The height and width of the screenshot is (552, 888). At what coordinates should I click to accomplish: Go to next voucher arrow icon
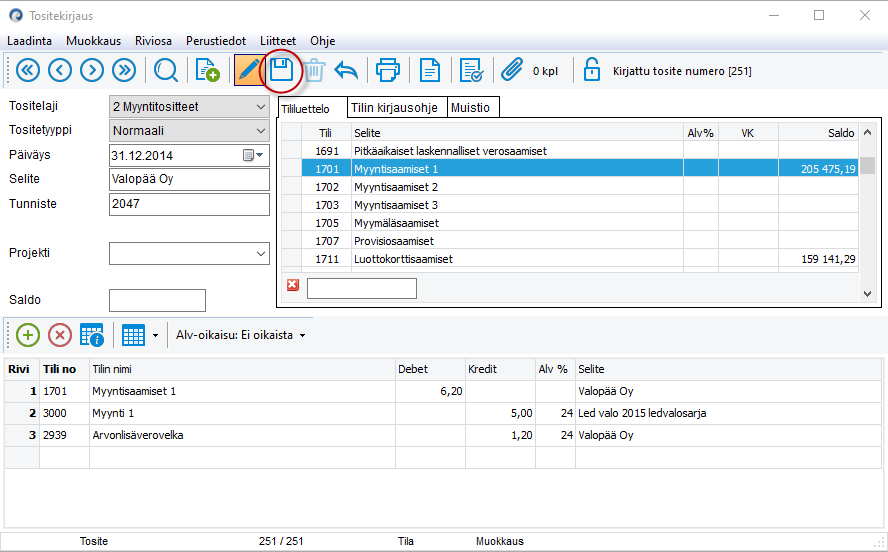[92, 71]
